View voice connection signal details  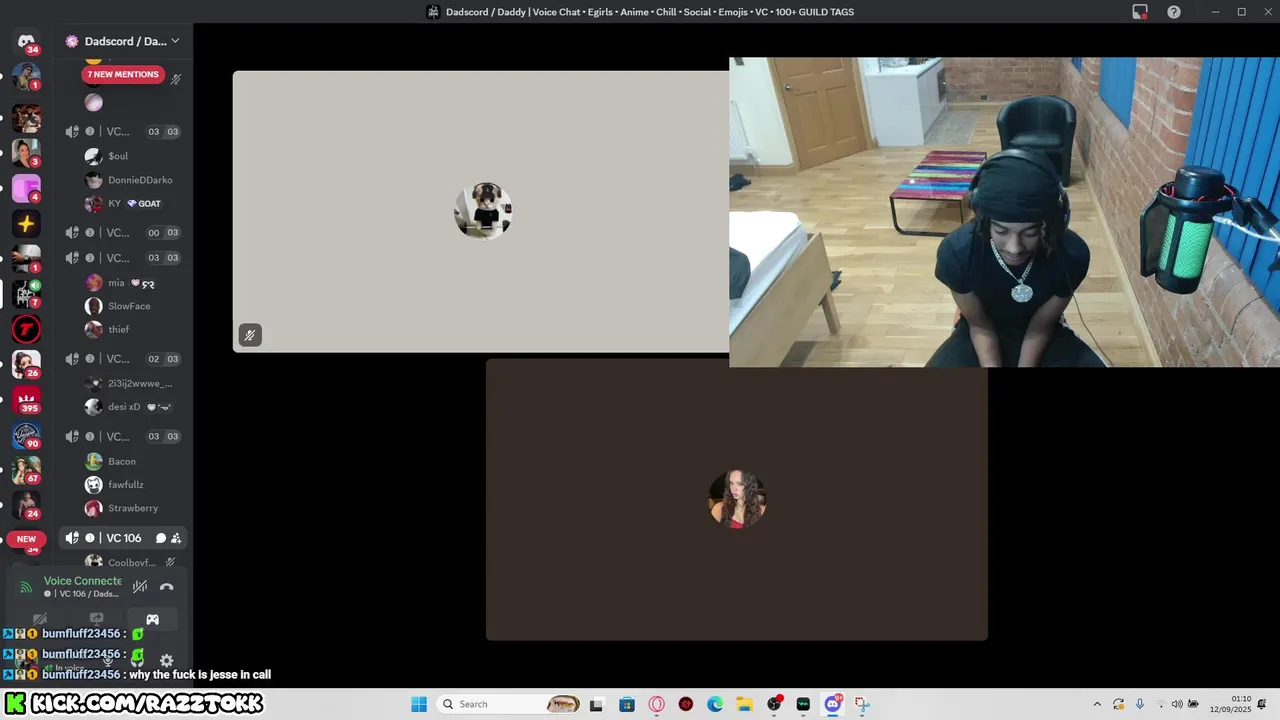26,587
